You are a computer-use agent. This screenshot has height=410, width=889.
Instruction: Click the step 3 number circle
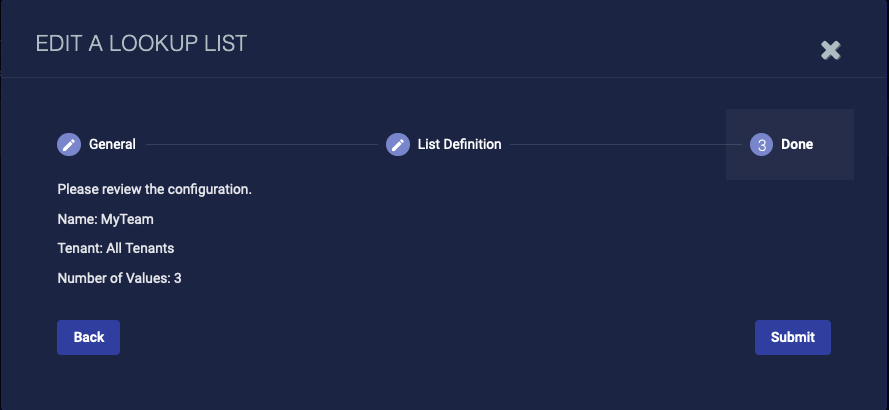pyautogui.click(x=762, y=145)
